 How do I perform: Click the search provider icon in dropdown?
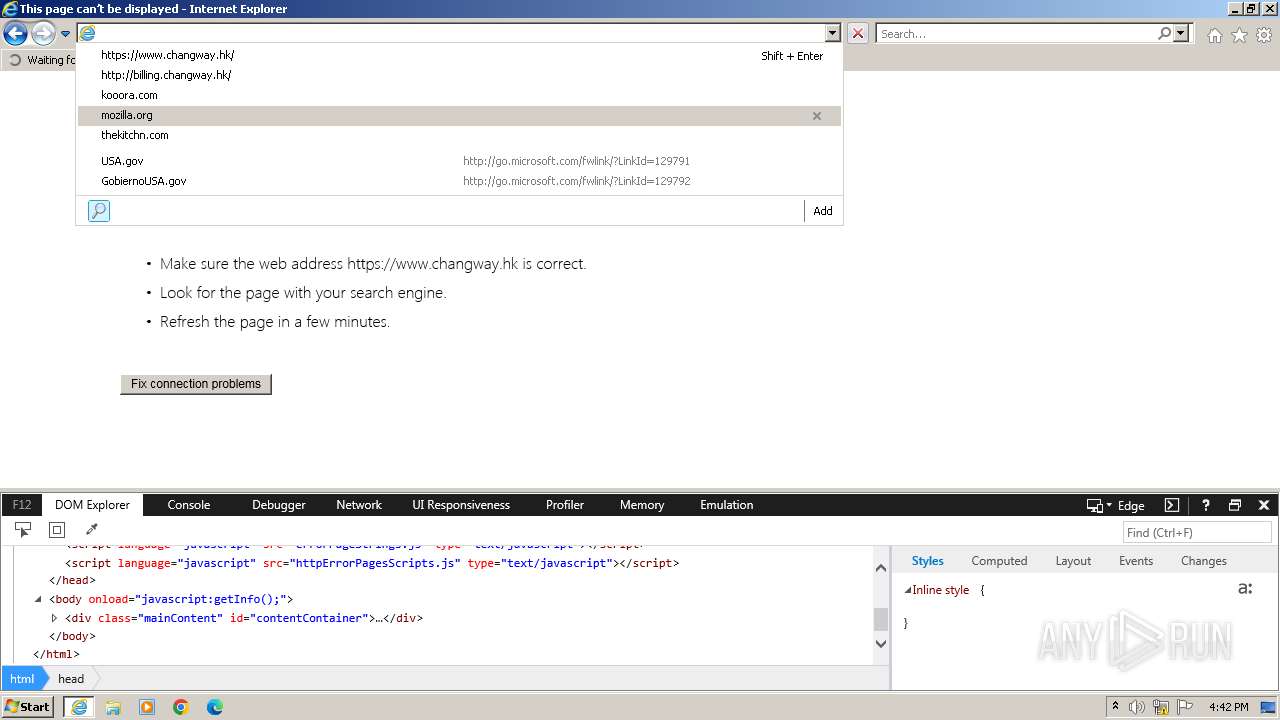[x=99, y=211]
